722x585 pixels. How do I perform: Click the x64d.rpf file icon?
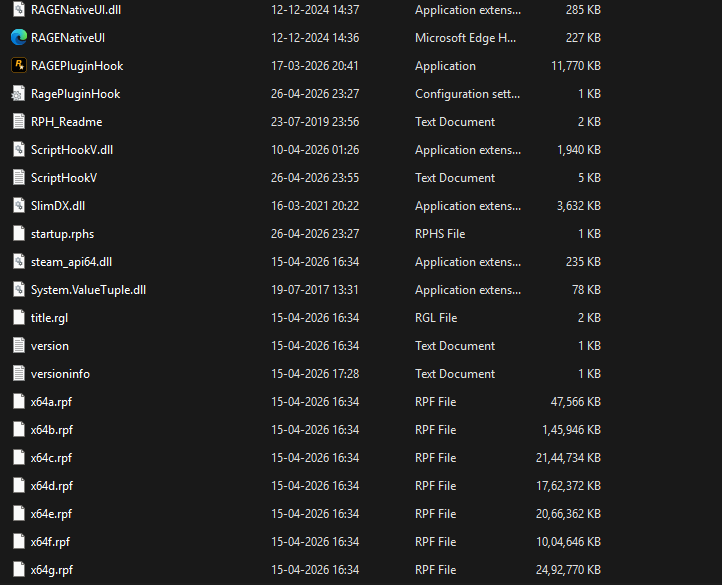point(19,486)
